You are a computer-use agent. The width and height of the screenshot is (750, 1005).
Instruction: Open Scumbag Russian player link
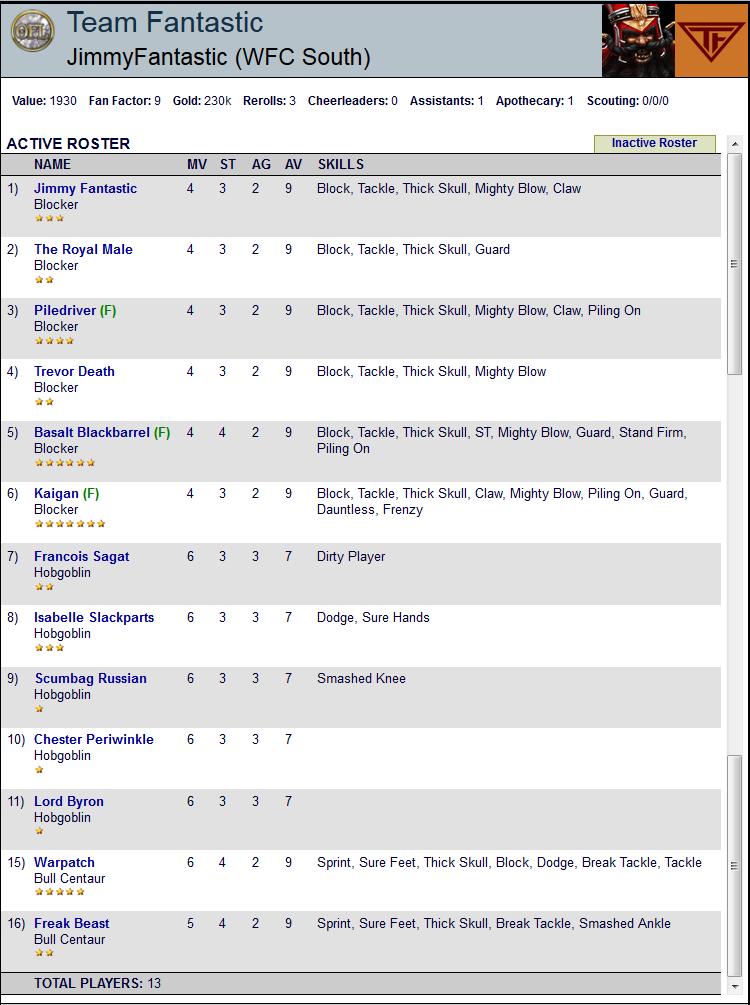[x=90, y=678]
